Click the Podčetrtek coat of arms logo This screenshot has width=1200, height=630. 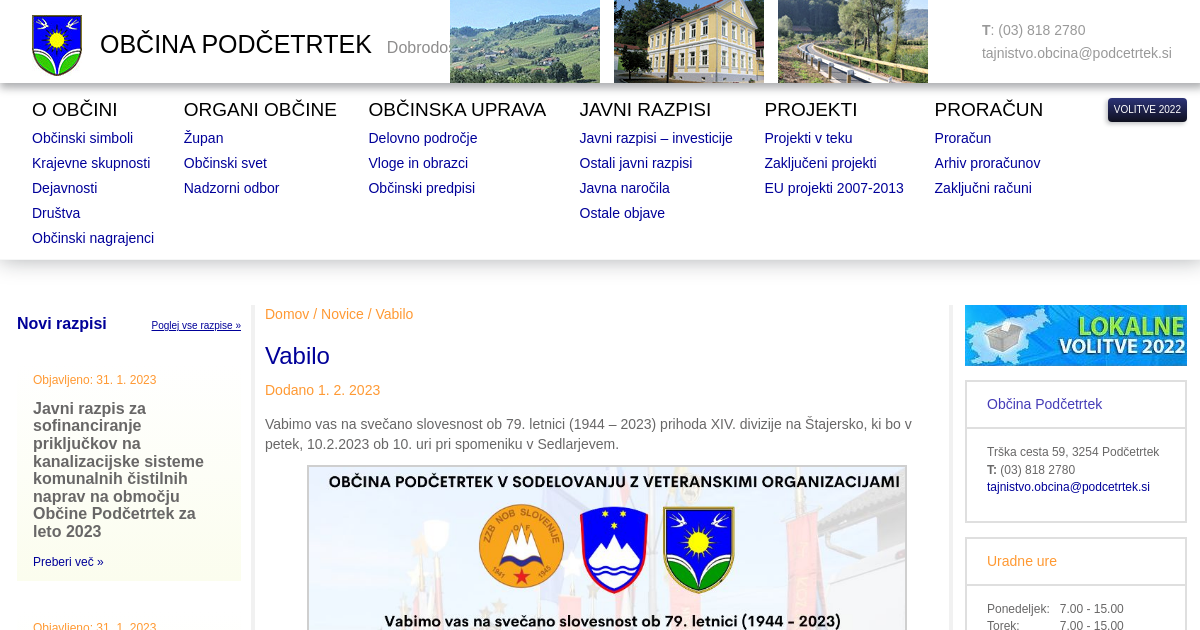click(x=57, y=45)
